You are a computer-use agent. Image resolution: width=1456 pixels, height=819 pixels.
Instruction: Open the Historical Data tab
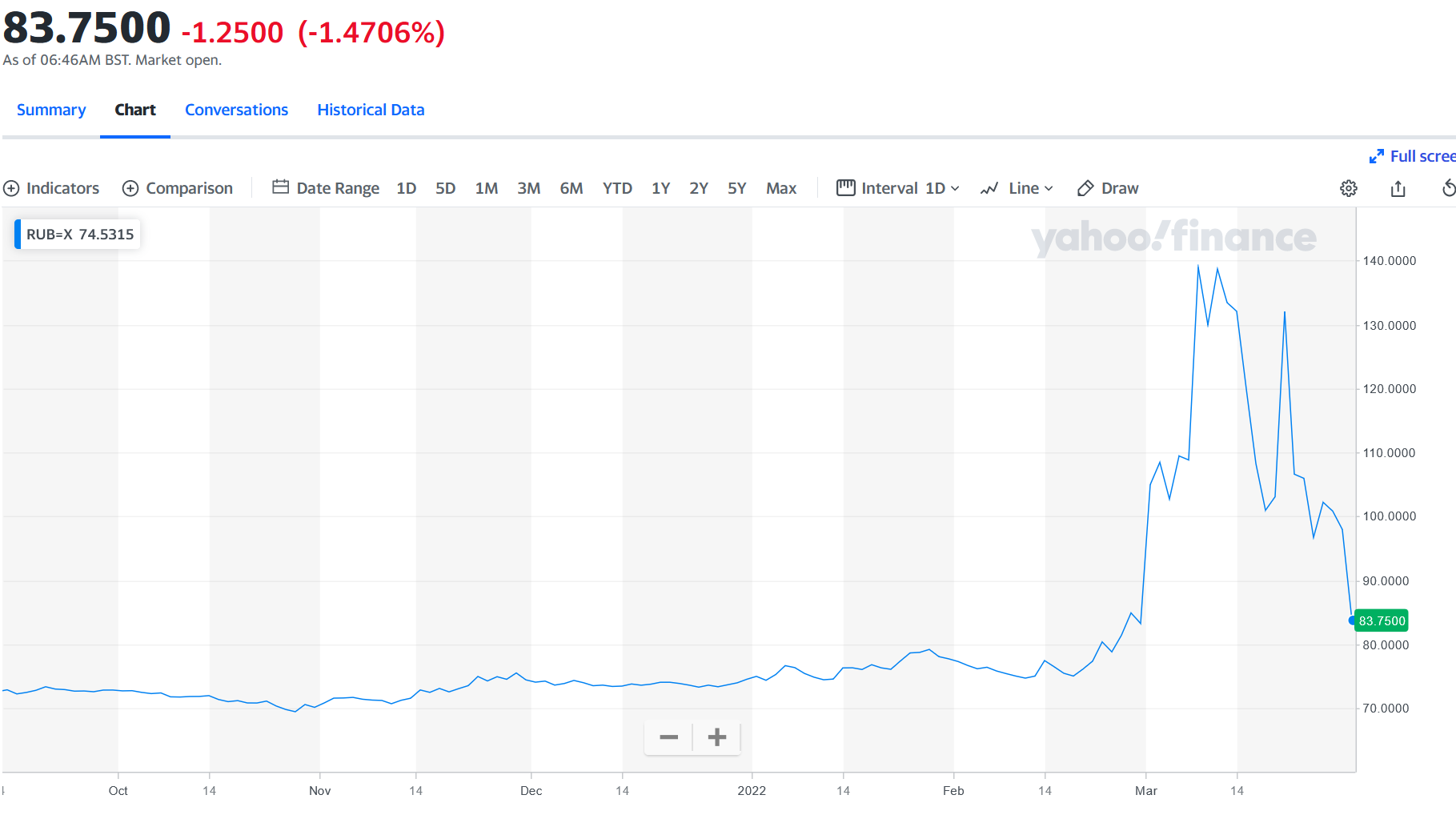[371, 110]
